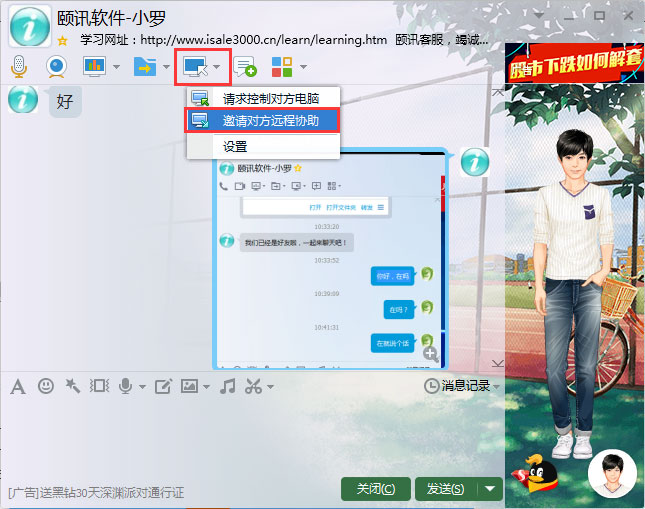Image resolution: width=645 pixels, height=509 pixels.
Task: Click the contact avatar in the title area
Action: point(30,26)
